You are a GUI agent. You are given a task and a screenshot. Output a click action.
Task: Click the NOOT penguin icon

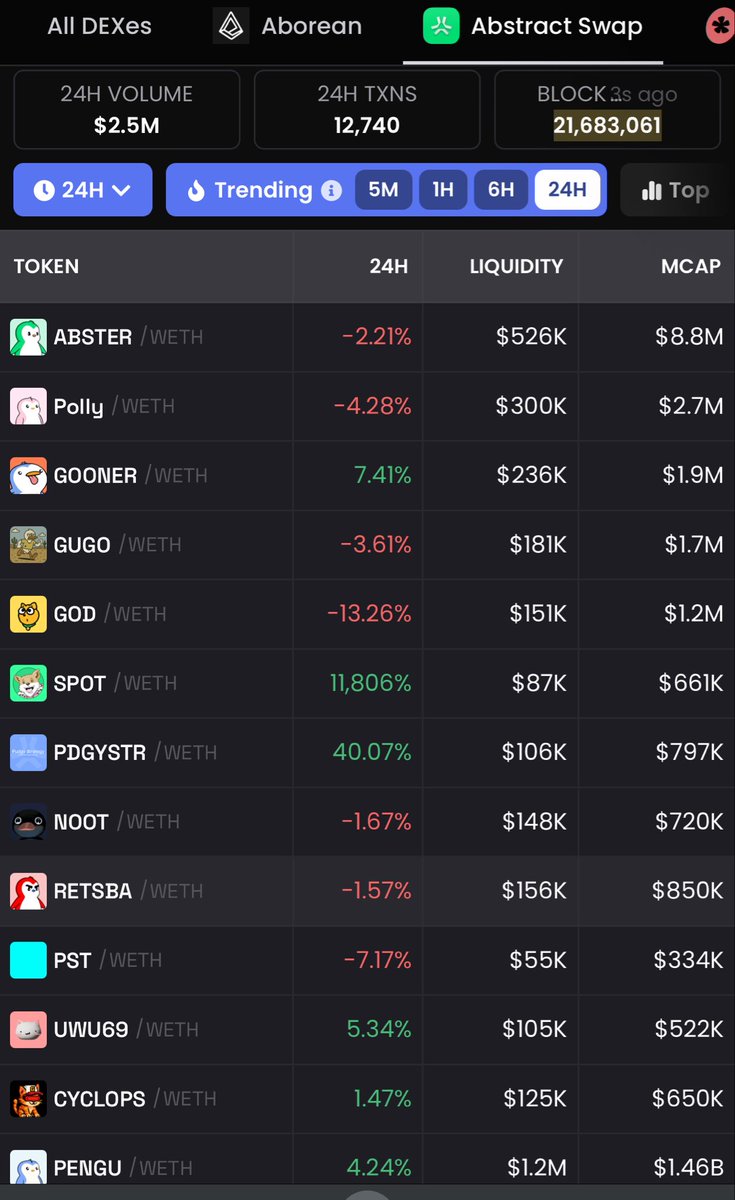click(x=28, y=822)
